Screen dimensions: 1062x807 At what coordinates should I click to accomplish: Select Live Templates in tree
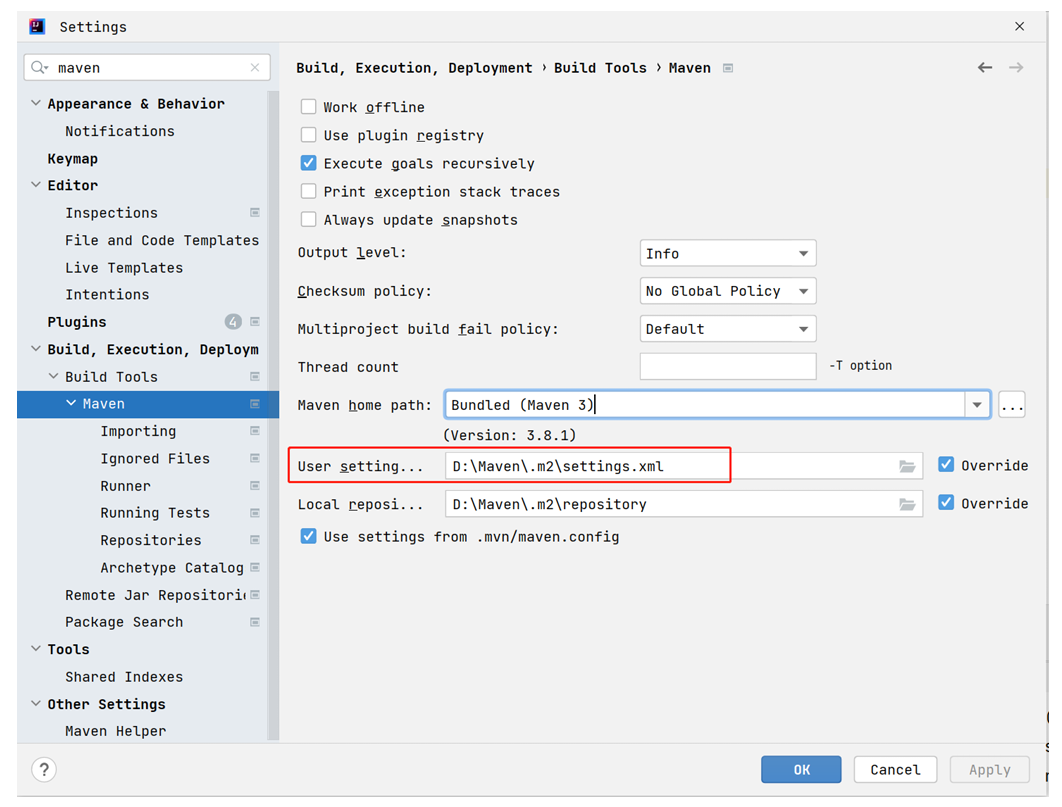point(124,267)
